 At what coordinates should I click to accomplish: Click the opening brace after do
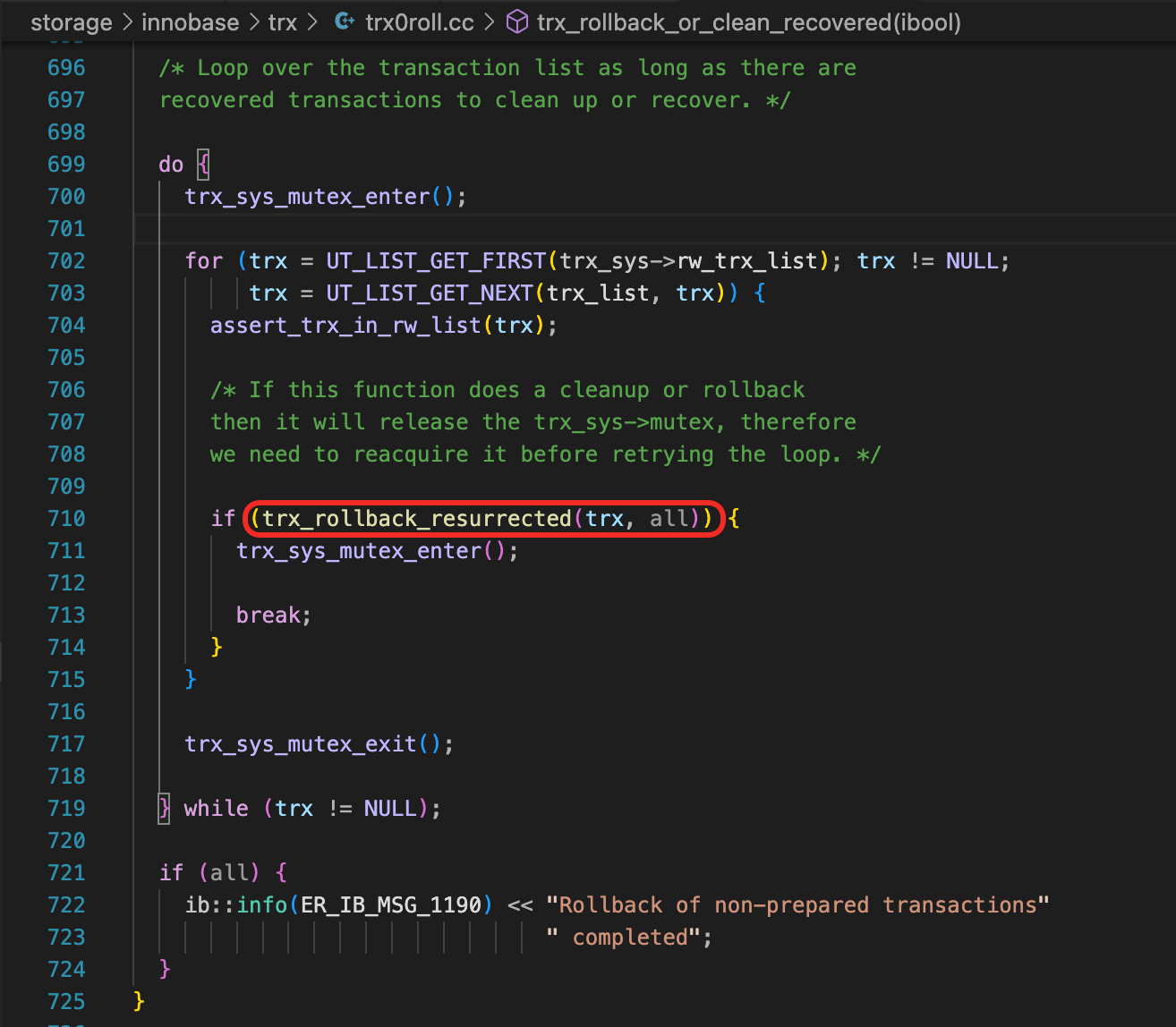tap(203, 165)
